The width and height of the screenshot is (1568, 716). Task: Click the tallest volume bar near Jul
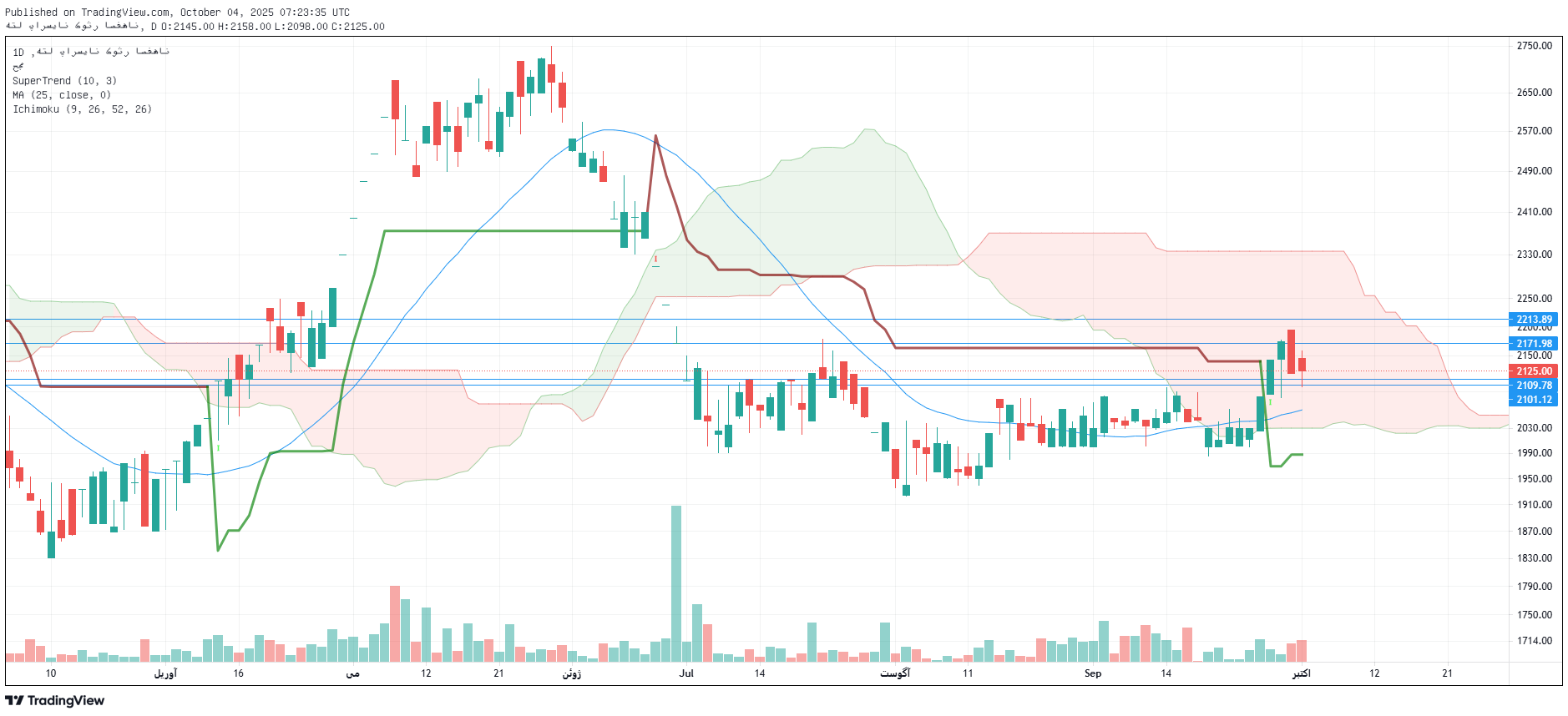[x=676, y=584]
